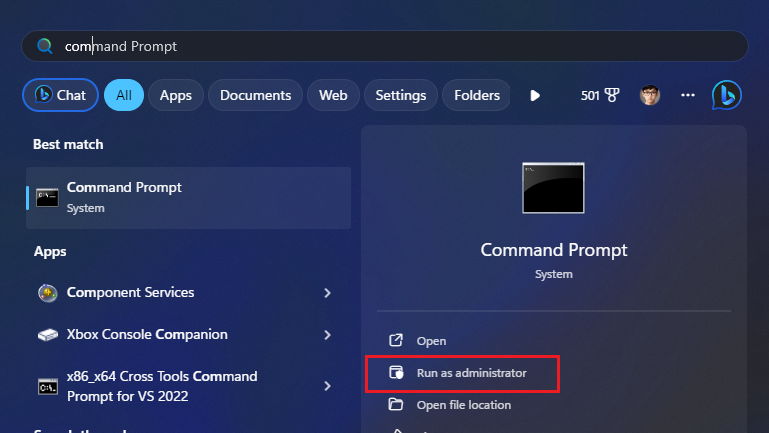Click the Component Services icon
769x433 pixels.
(x=48, y=293)
